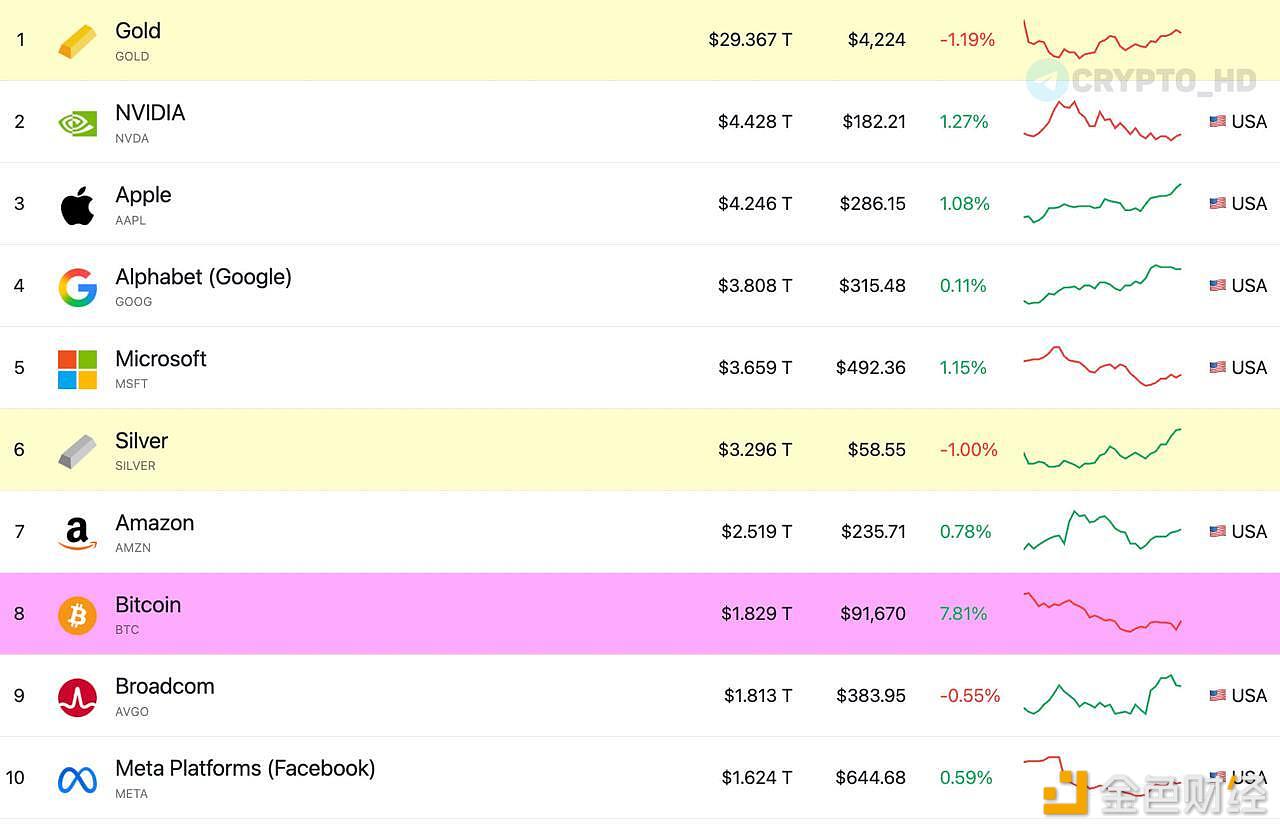Click the Google G logo
The width and height of the screenshot is (1280, 828).
pyautogui.click(x=77, y=287)
